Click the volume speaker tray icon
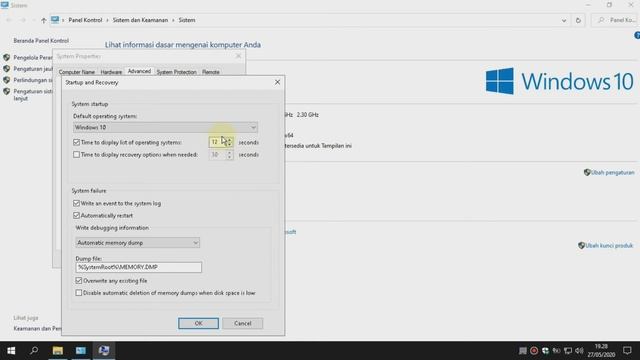This screenshot has height=360, width=640. (579, 351)
